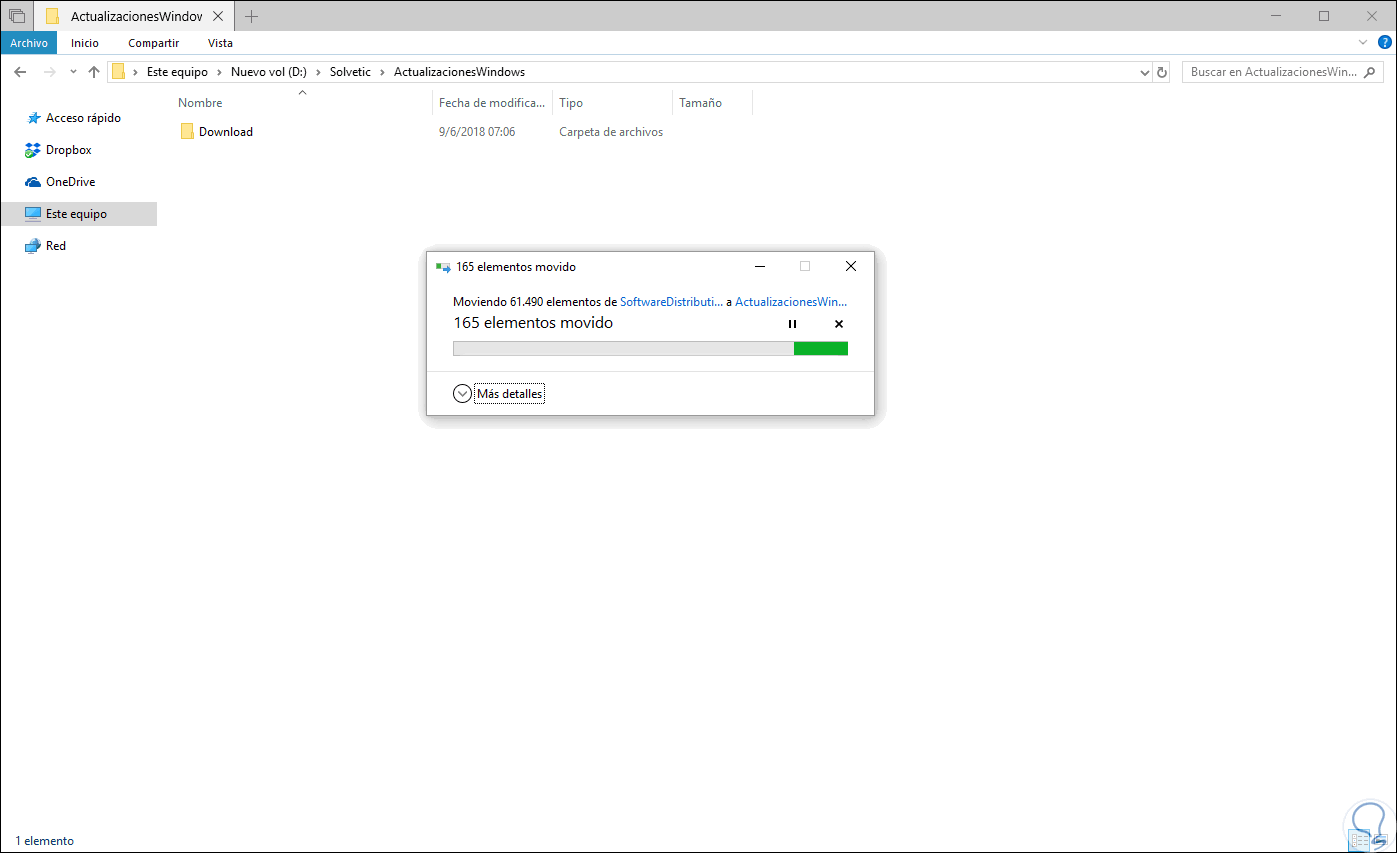1397x853 pixels.
Task: Click the Download folder date 9/6/2018 07:06
Action: click(x=477, y=132)
